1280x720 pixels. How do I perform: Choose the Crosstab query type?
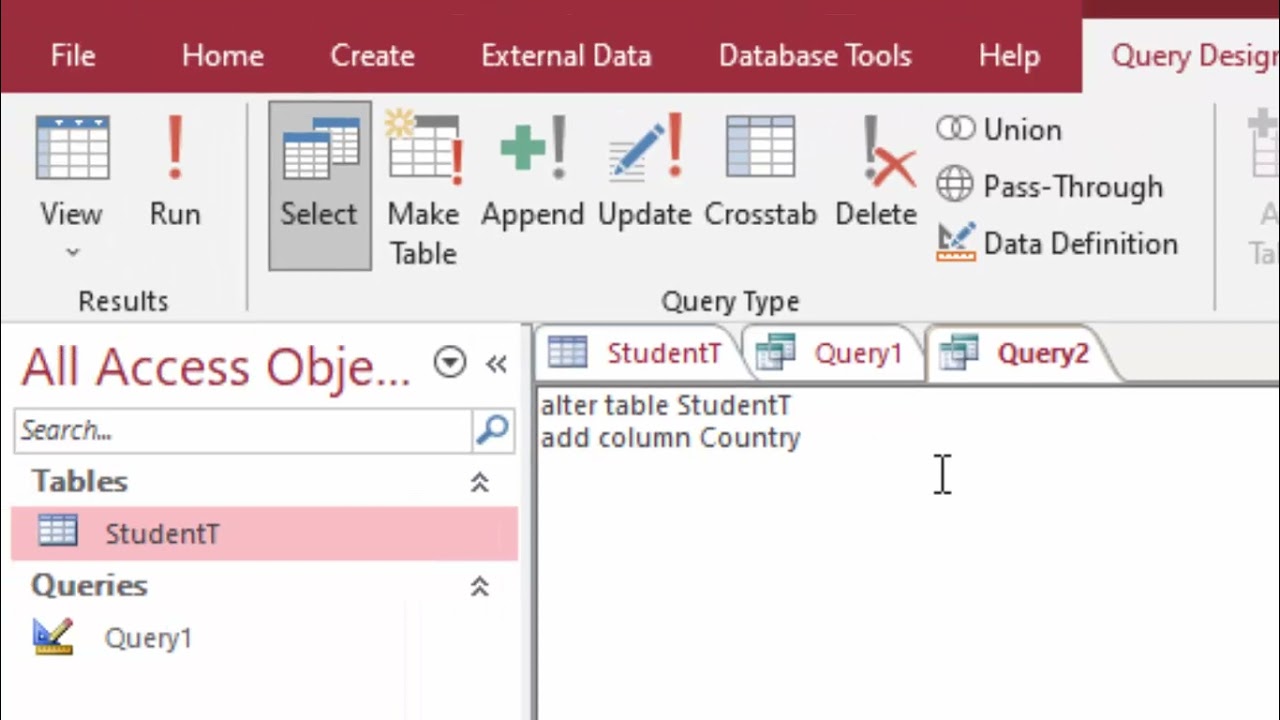coord(760,170)
